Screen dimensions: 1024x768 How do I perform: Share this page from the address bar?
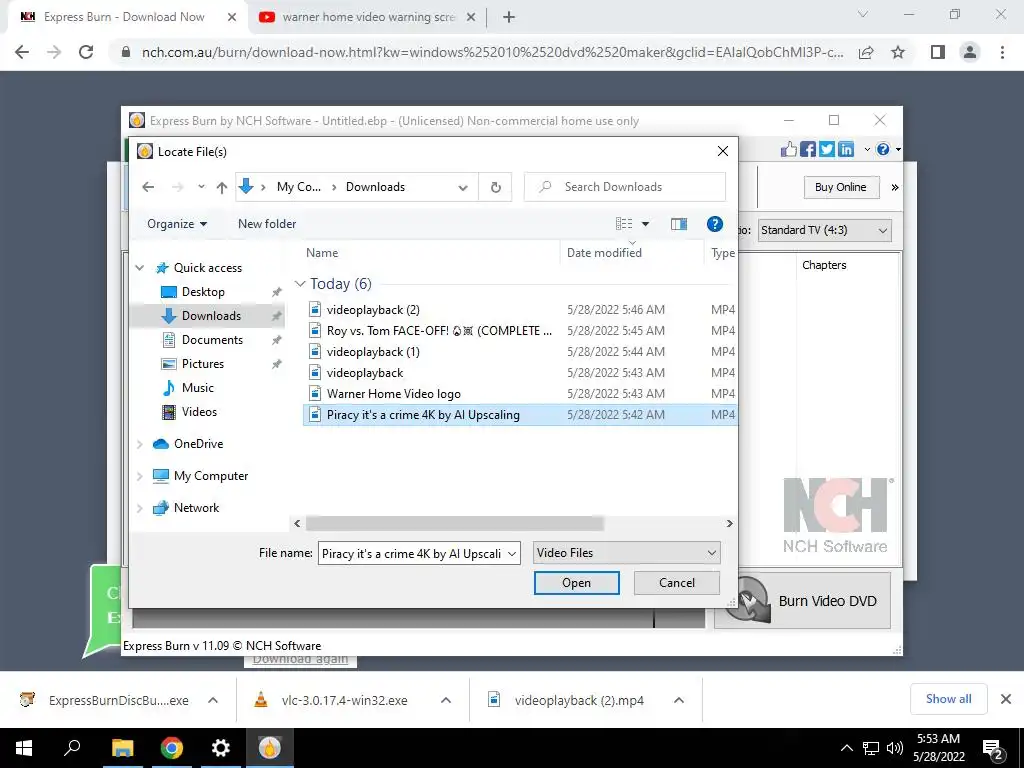click(x=866, y=52)
